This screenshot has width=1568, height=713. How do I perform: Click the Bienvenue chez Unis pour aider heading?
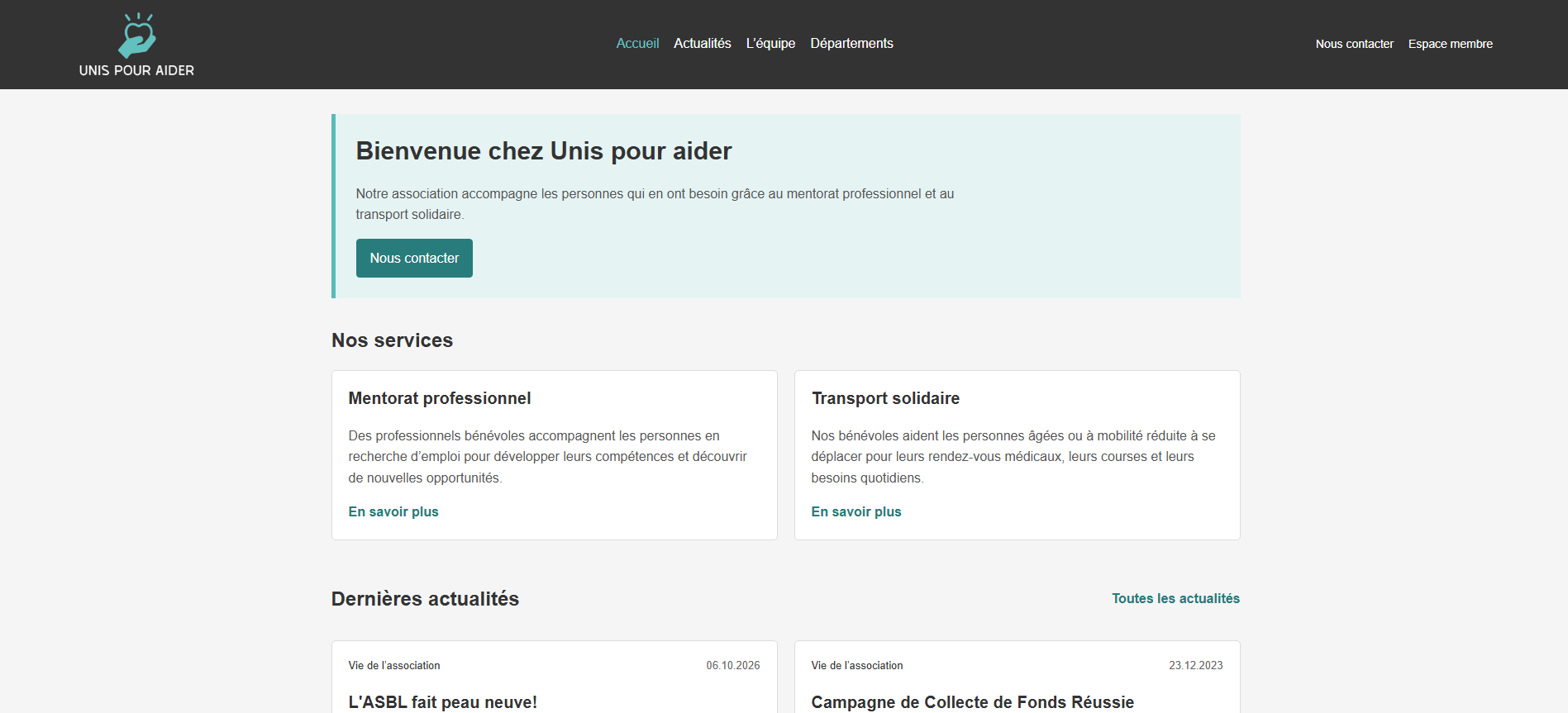[544, 151]
